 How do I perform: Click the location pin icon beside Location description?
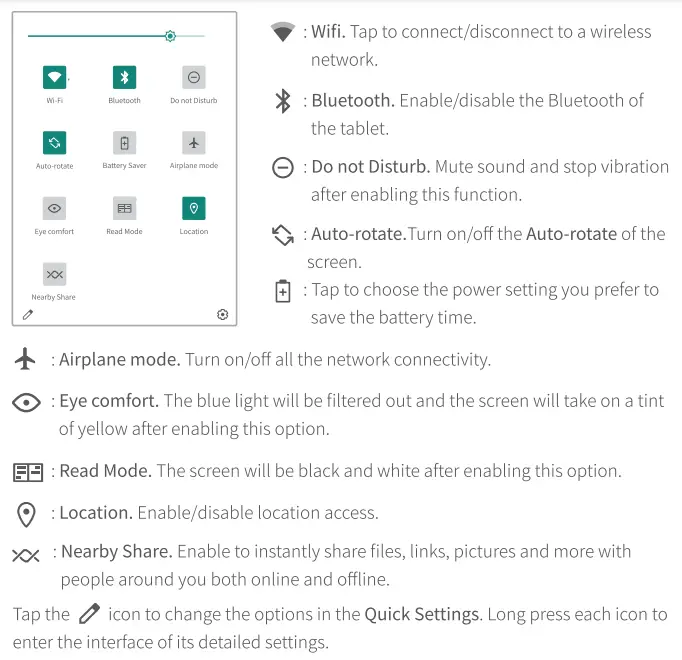pos(26,514)
